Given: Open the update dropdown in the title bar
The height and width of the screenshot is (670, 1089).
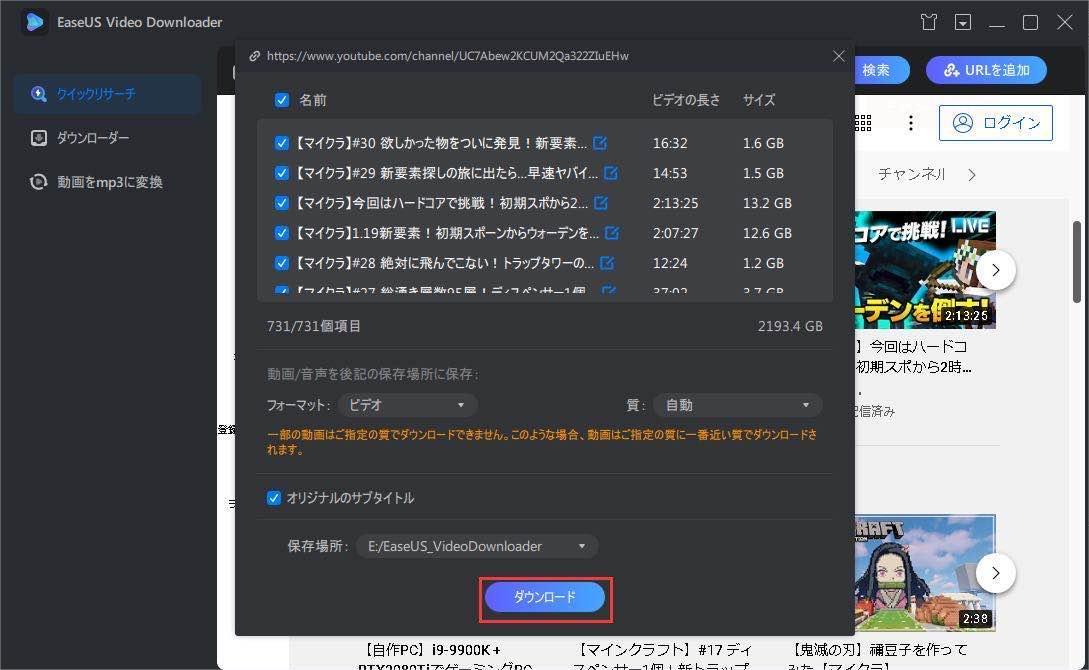Looking at the screenshot, I should (x=963, y=21).
